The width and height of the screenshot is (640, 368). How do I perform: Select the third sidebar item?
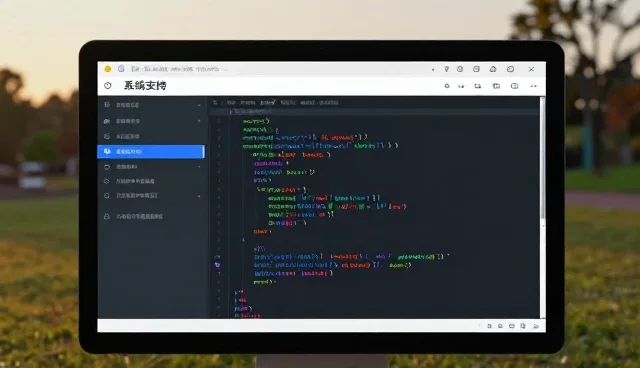point(151,136)
